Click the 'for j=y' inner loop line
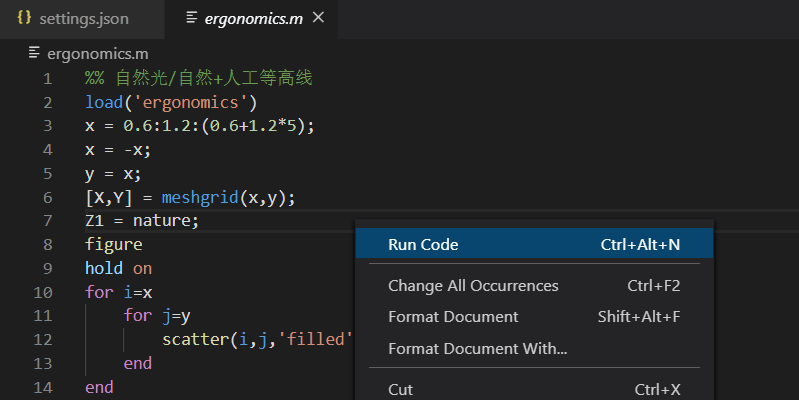799x400 pixels. tap(157, 316)
